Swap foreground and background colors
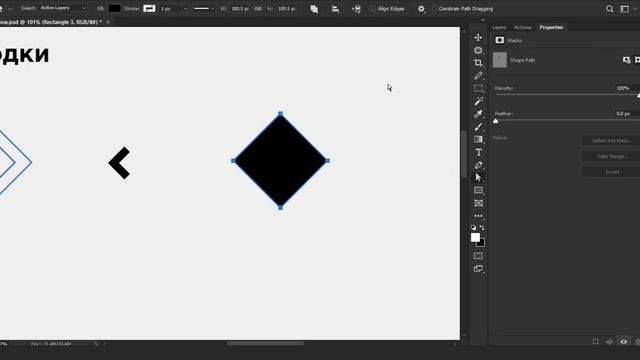This screenshot has height=360, width=640. pyautogui.click(x=482, y=228)
